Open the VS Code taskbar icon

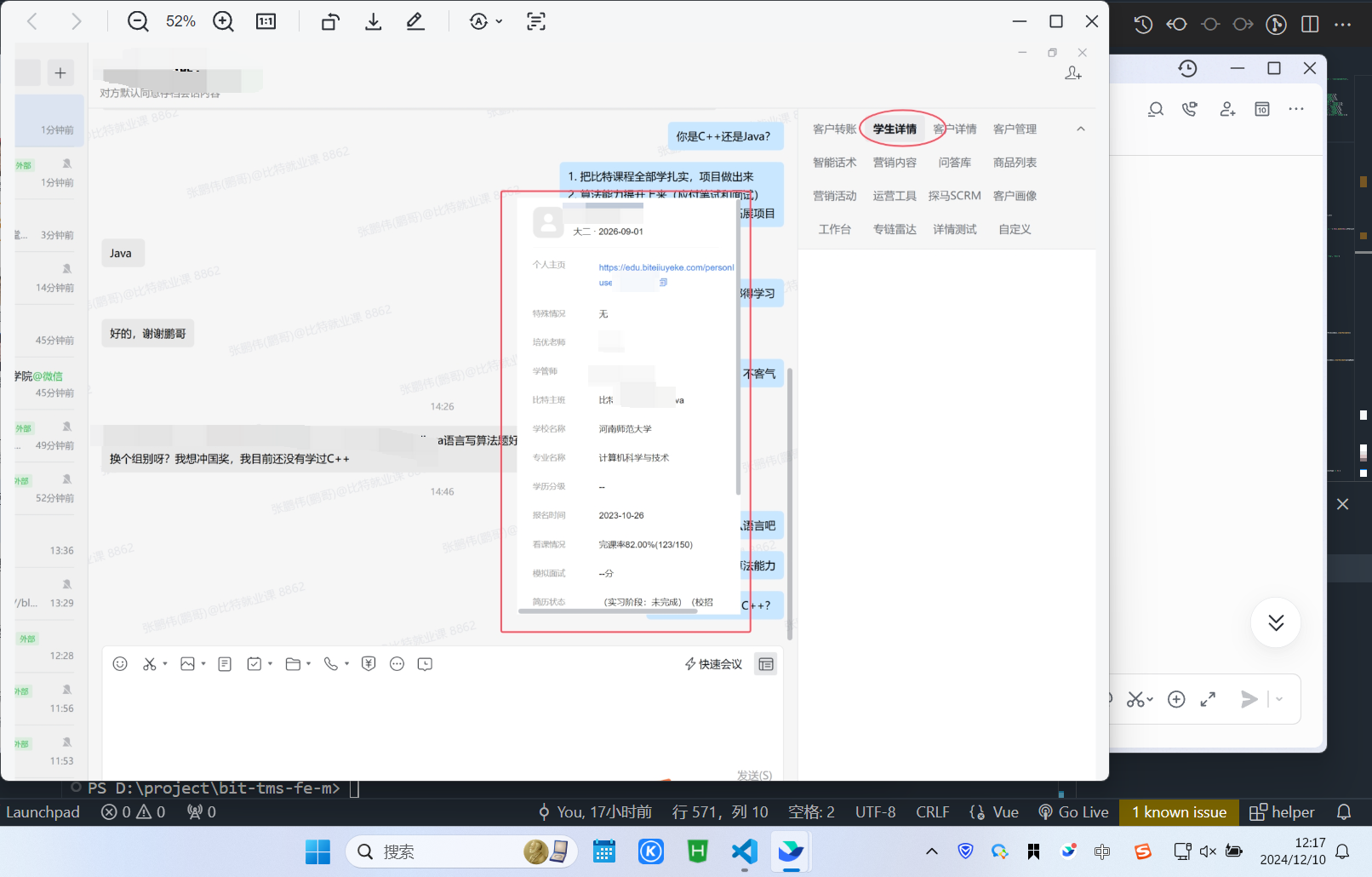point(744,851)
